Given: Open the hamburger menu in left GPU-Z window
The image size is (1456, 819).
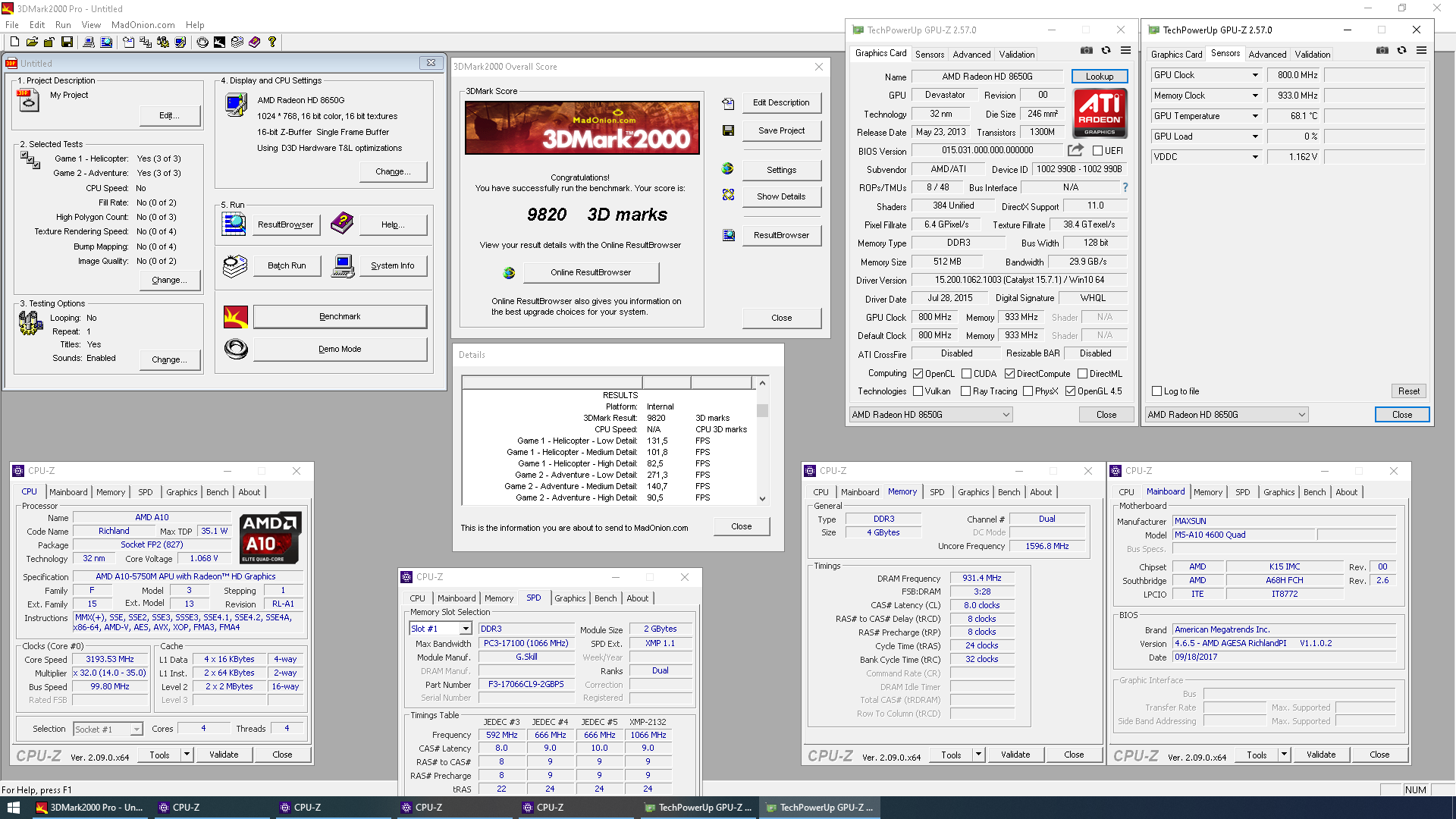Looking at the screenshot, I should 1126,51.
